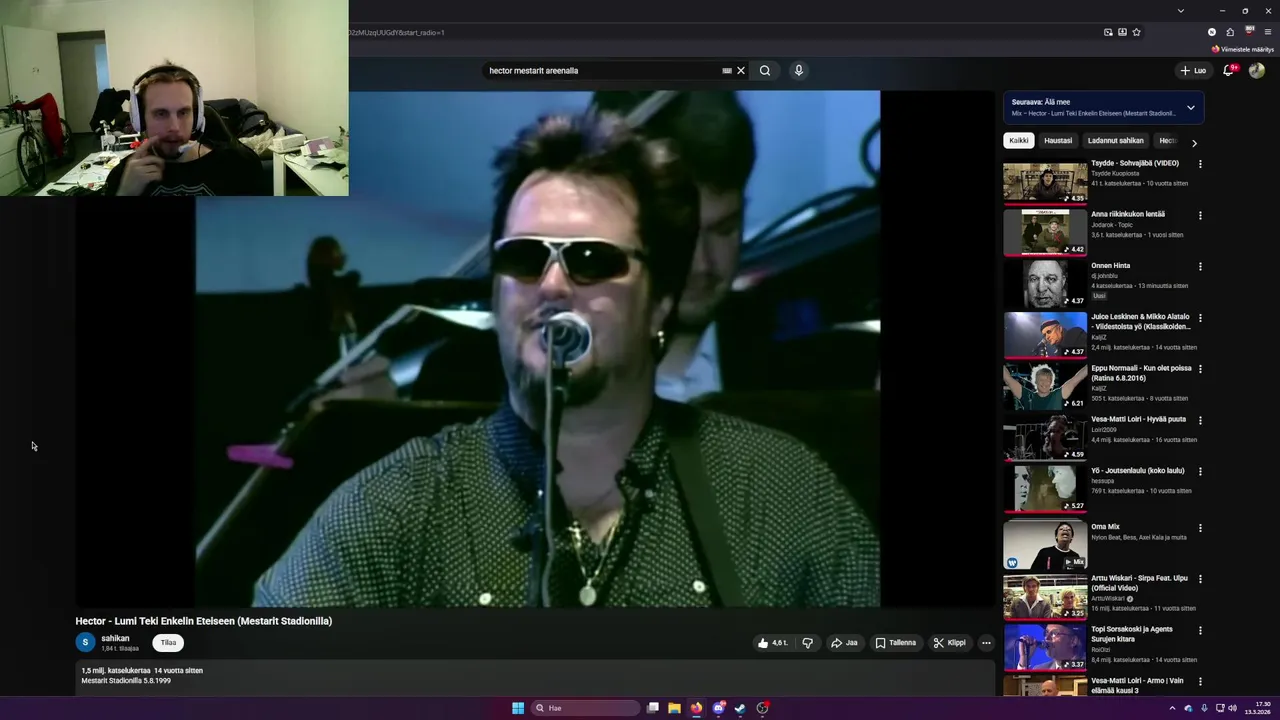Image resolution: width=1280 pixels, height=720 pixels.
Task: Open Onnen Hinta video thumbnail
Action: click(1045, 285)
